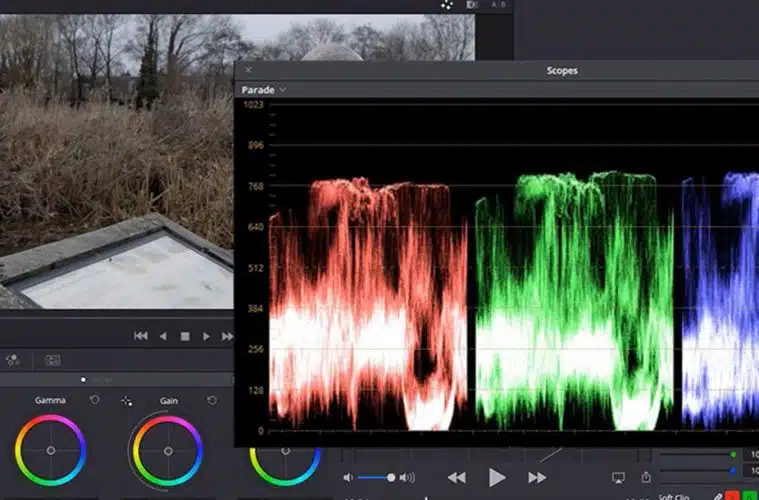The width and height of the screenshot is (759, 500).
Task: Rewind the video with double-left arrows
Action: (456, 478)
